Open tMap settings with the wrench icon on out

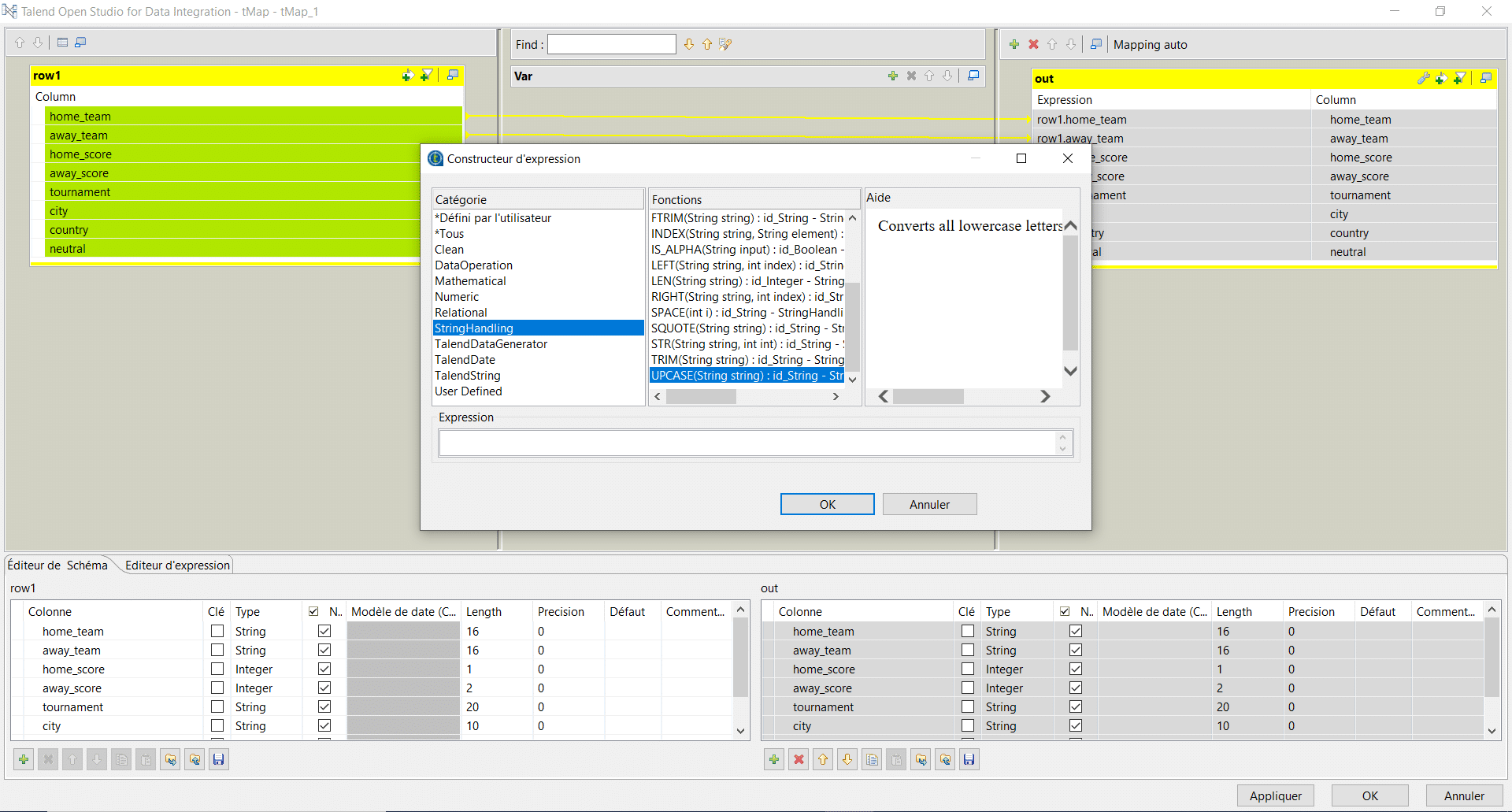[x=1423, y=78]
